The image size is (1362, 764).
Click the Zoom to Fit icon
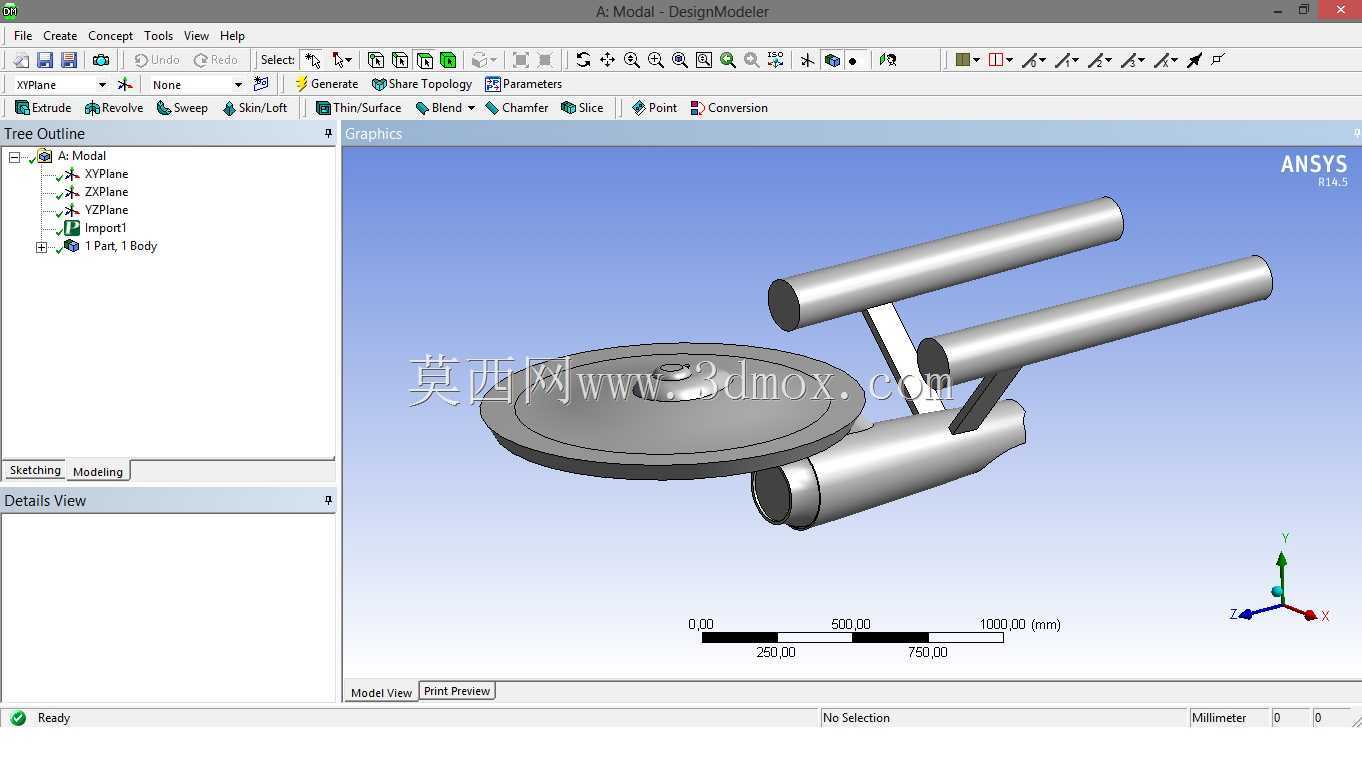coord(680,60)
